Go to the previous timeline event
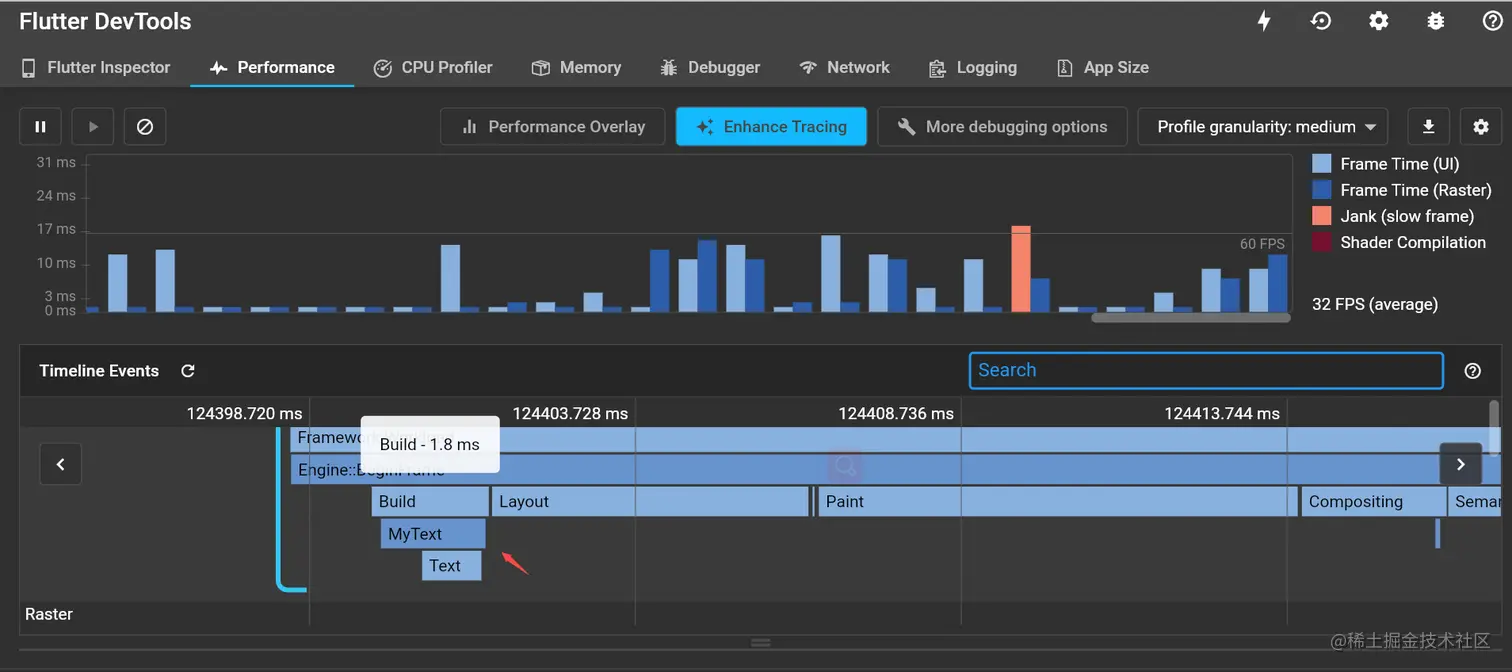1512x672 pixels. pos(61,464)
